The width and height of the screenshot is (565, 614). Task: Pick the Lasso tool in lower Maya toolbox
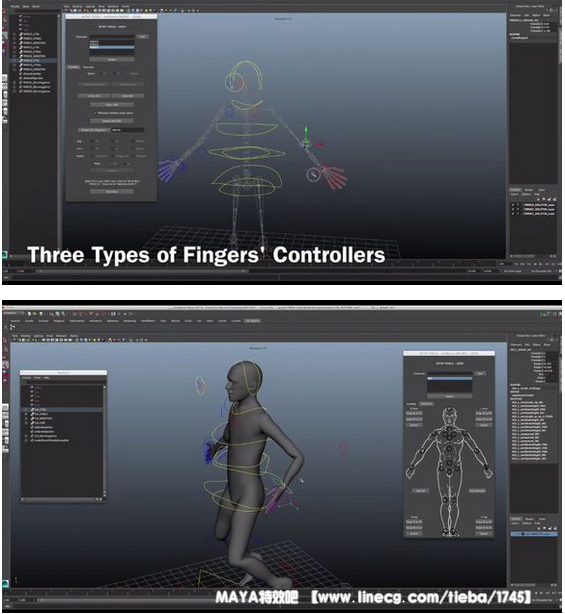(5, 349)
